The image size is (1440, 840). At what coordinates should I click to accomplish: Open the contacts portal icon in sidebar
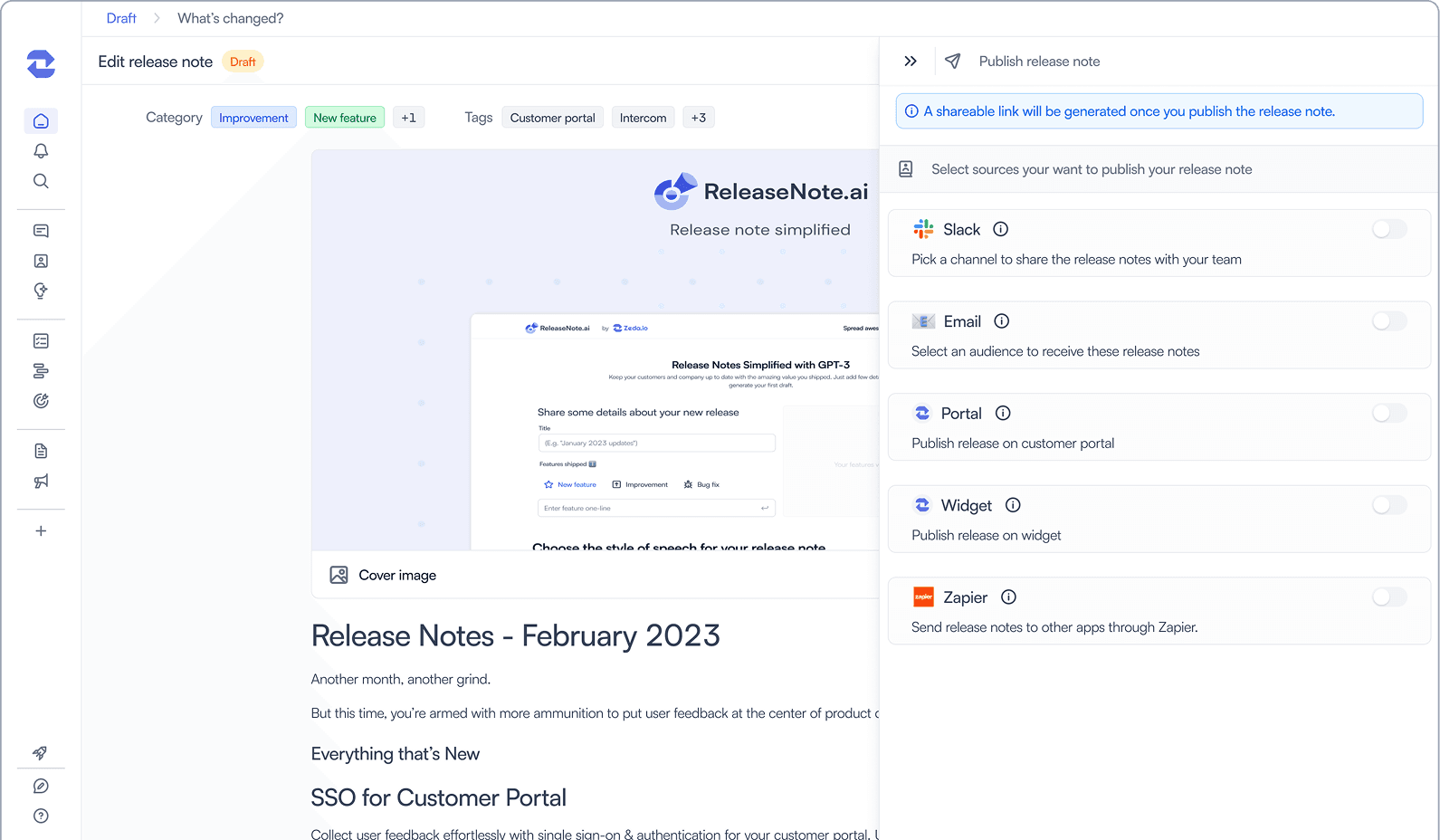coord(41,261)
